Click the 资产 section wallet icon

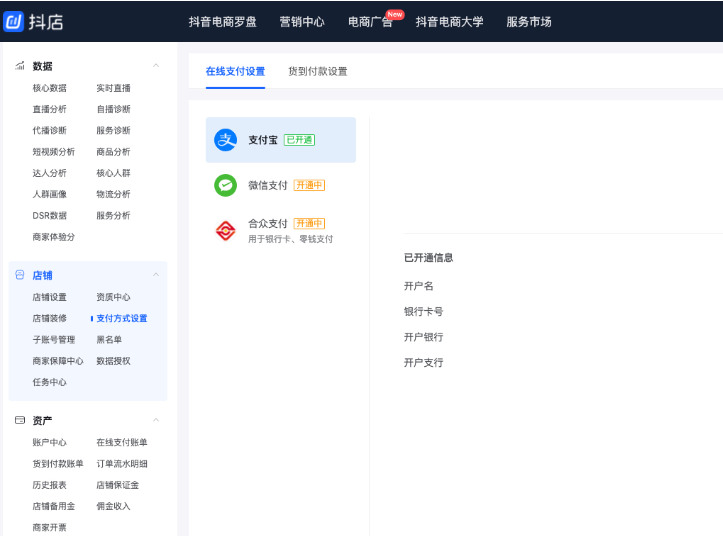(x=20, y=420)
